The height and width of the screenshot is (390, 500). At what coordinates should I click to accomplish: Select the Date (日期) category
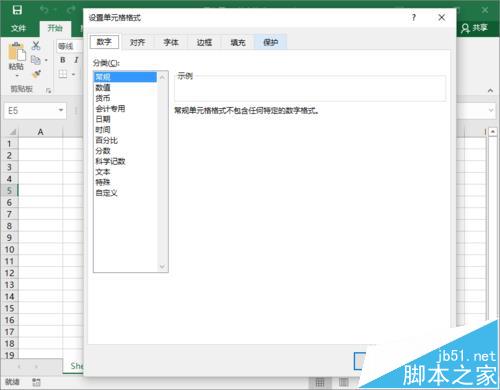(x=125, y=119)
